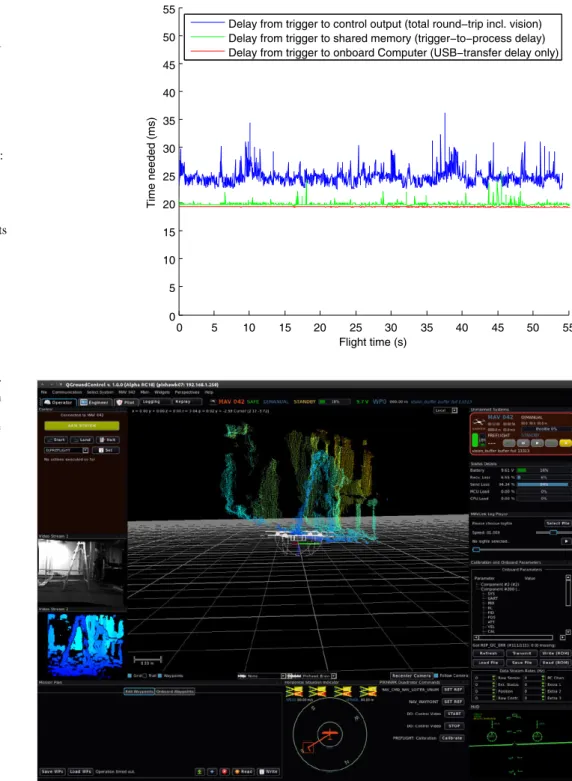Screen dimensions: 572x781
Task: Click the Recenter Camera button
Action: 411,676
